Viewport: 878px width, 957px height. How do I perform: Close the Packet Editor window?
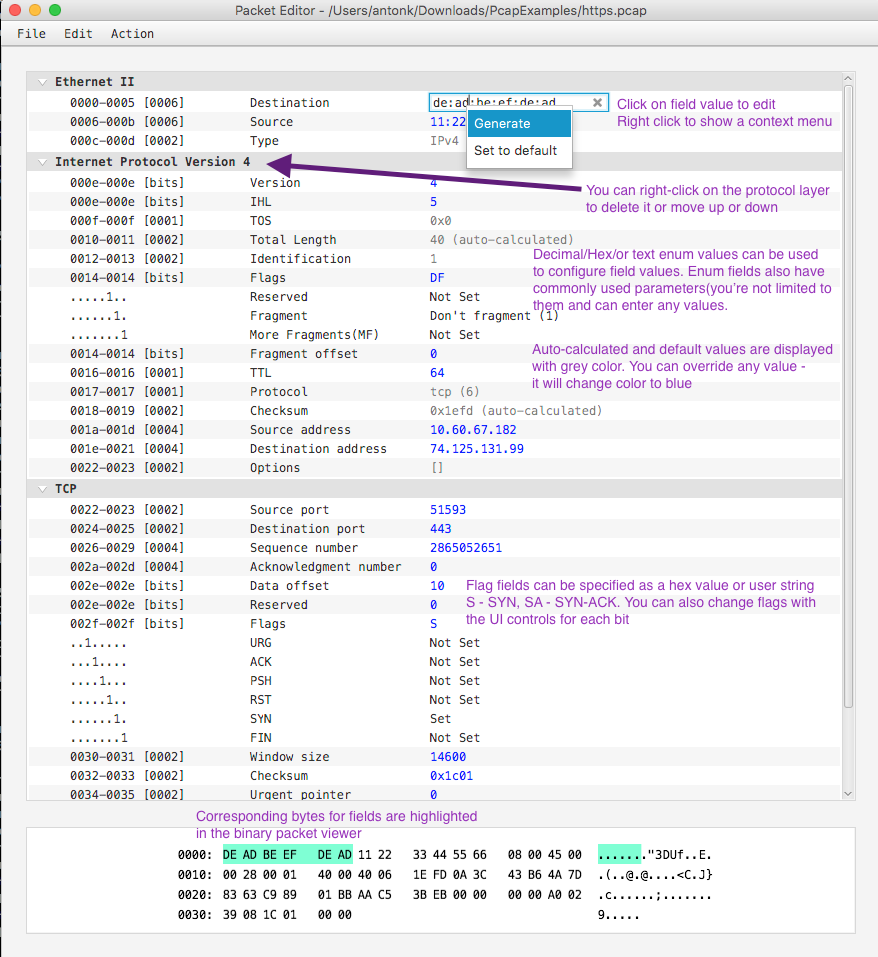15,10
